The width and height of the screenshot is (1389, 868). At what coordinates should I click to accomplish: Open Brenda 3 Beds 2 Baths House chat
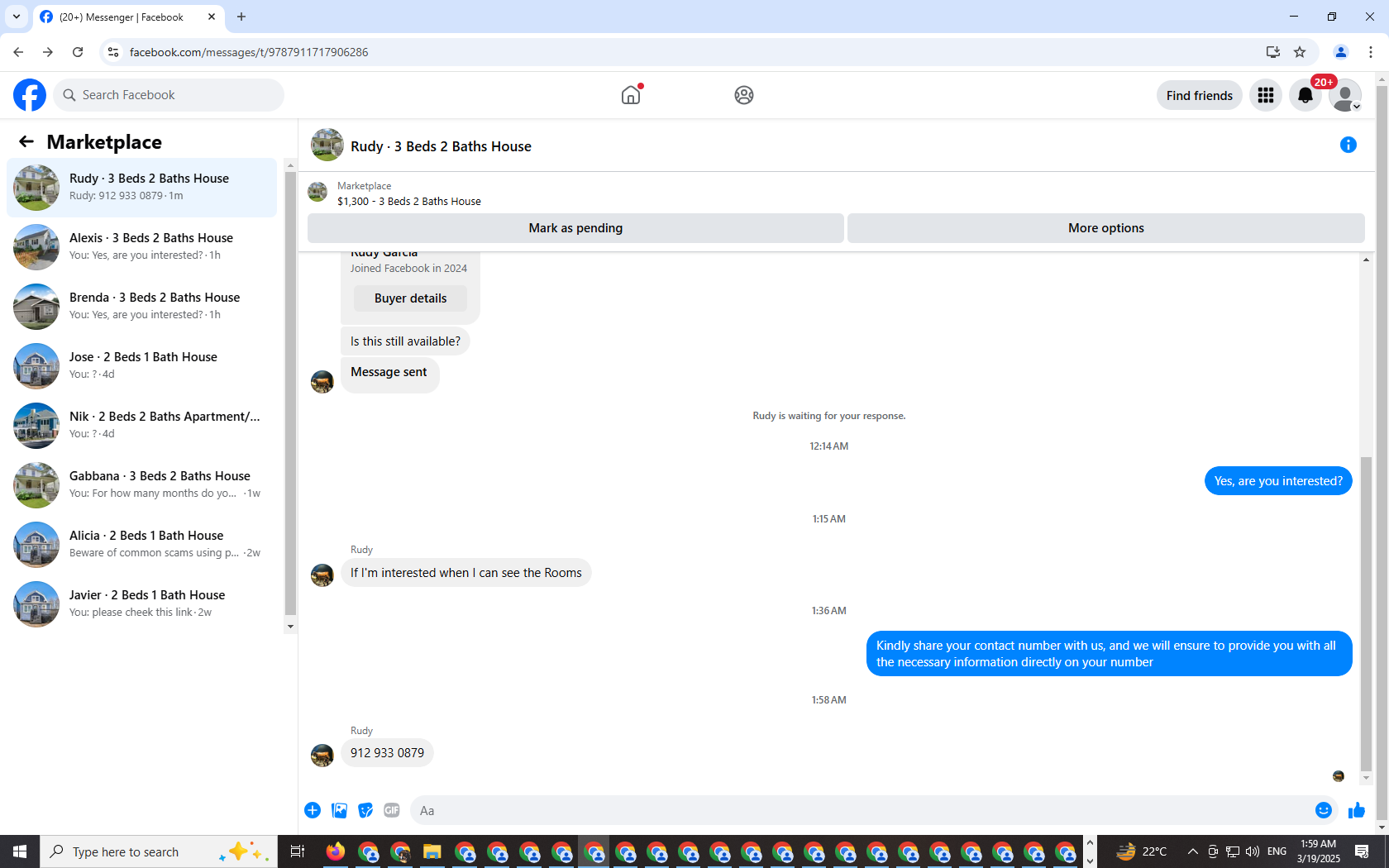[x=142, y=307]
